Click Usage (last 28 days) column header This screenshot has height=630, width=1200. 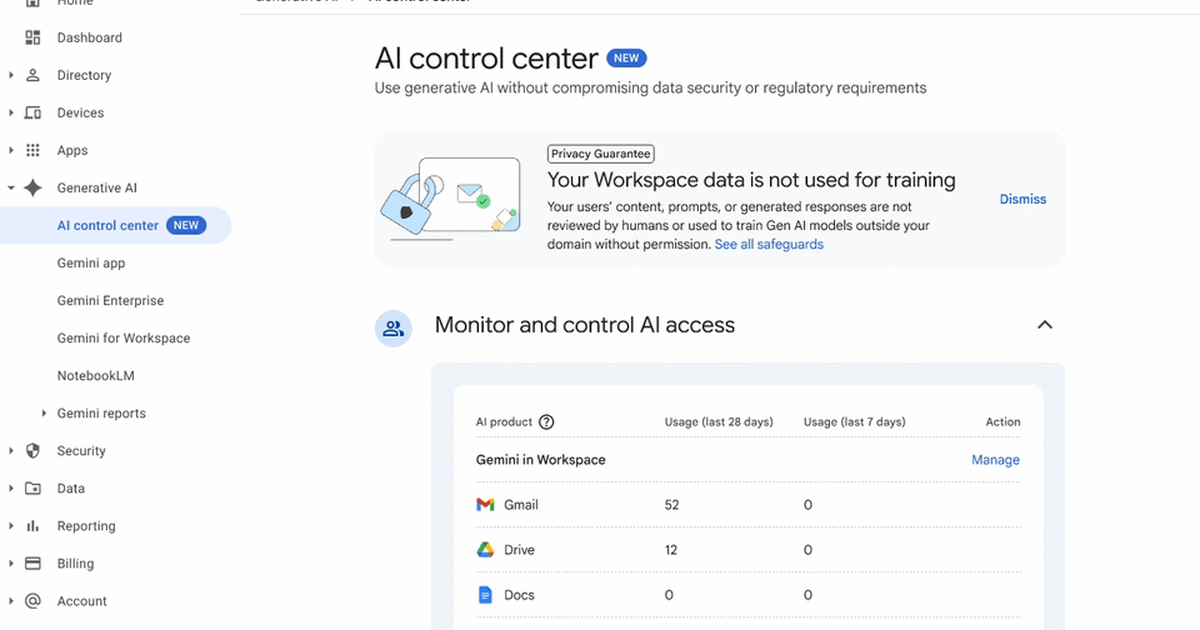(x=719, y=422)
